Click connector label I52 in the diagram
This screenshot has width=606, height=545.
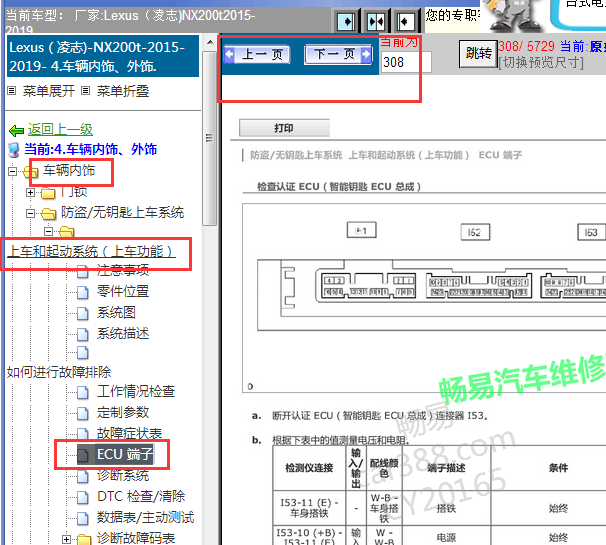475,232
